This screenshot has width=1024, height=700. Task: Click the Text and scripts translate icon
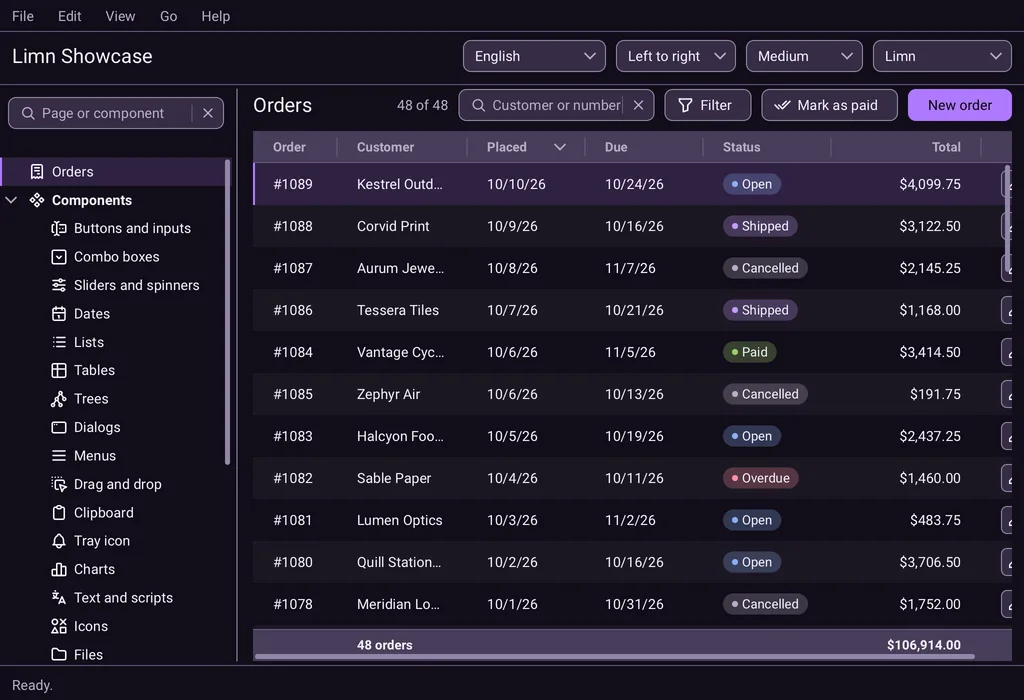pos(59,598)
